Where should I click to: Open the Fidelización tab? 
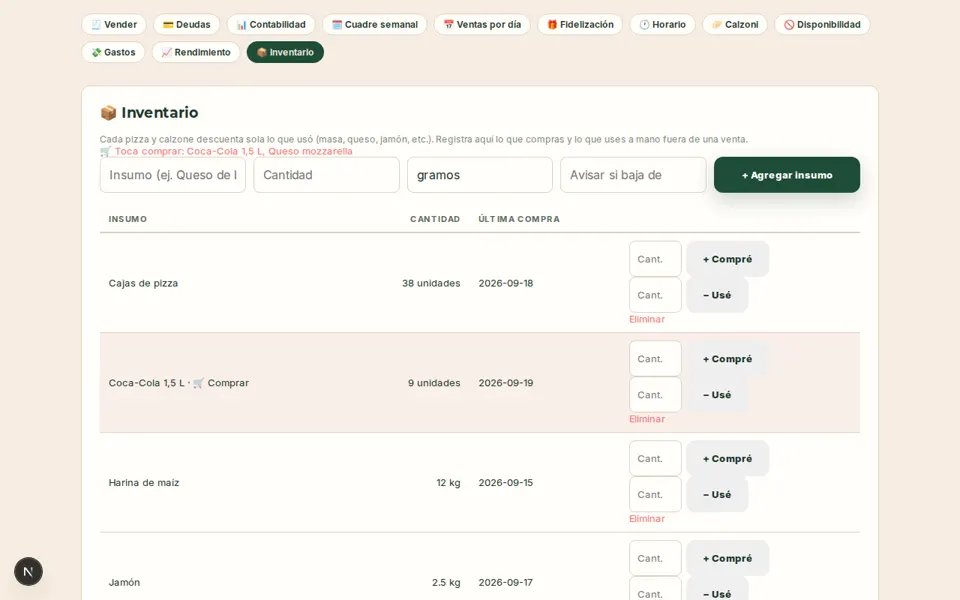pyautogui.click(x=580, y=24)
